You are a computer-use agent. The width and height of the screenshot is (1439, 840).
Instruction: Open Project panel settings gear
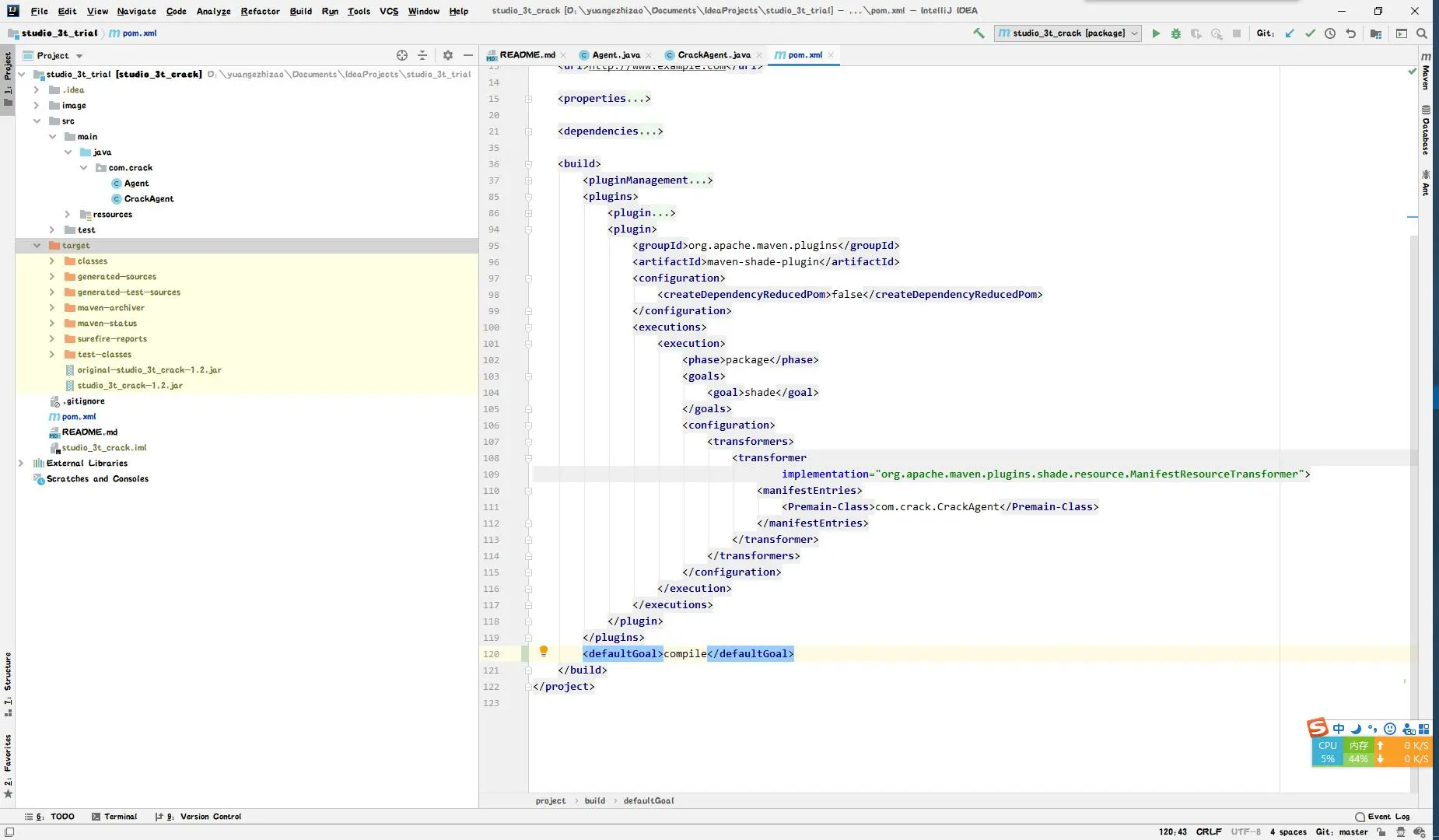pos(448,55)
